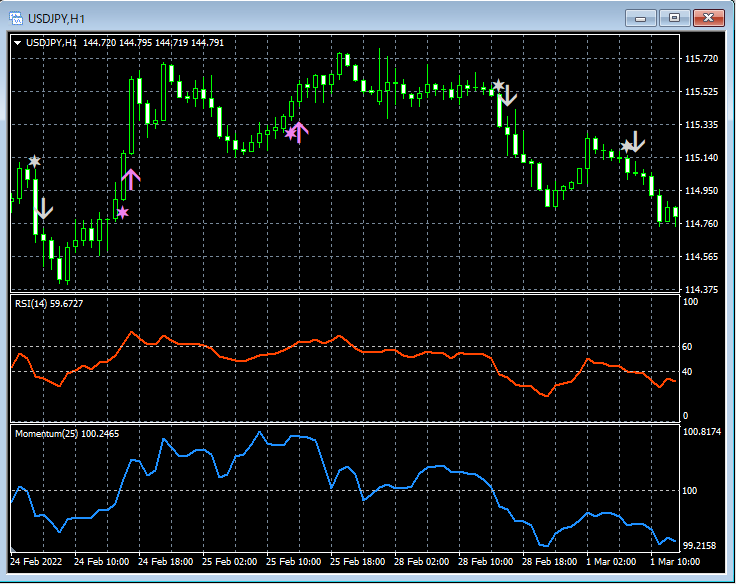Click the gray star at far left of chart
Screen dimensions: 737x585
tap(35, 161)
